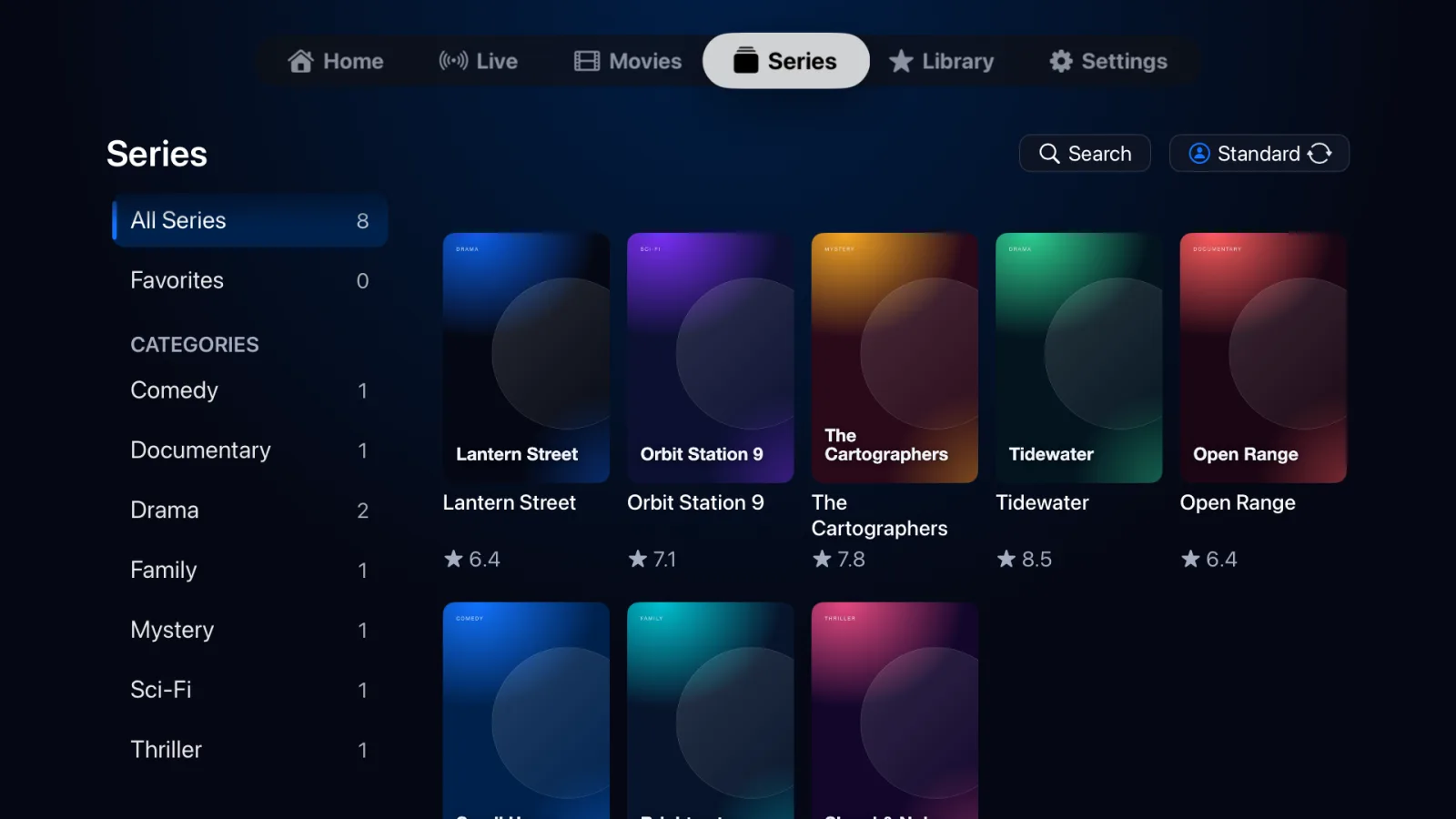Open the Search button
The image size is (1456, 819).
pyautogui.click(x=1085, y=153)
